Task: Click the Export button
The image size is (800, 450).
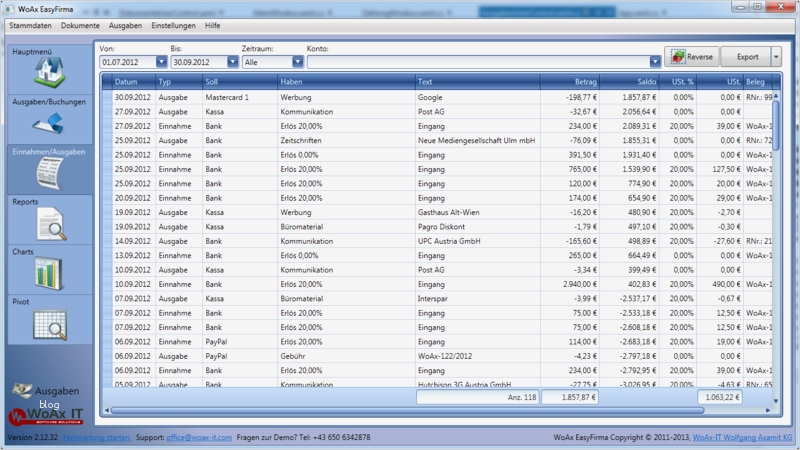Action: [746, 57]
